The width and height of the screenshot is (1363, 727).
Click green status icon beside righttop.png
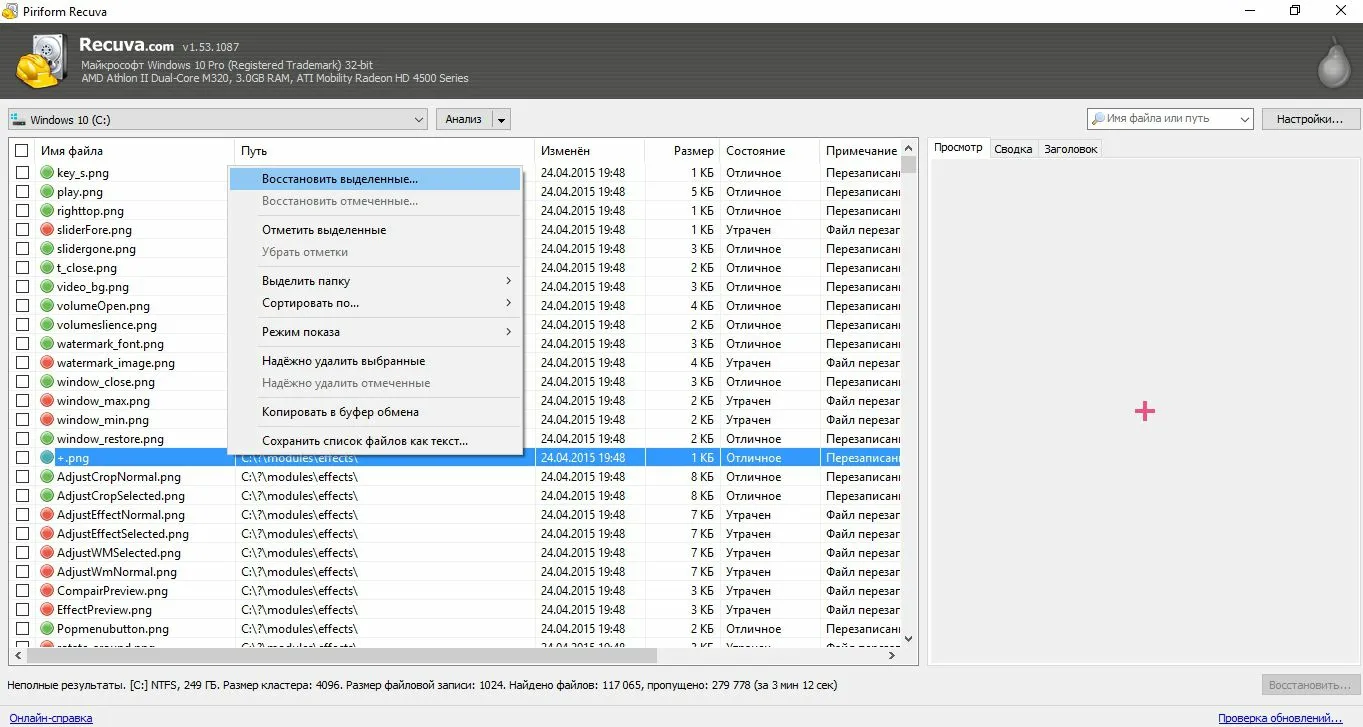(47, 211)
